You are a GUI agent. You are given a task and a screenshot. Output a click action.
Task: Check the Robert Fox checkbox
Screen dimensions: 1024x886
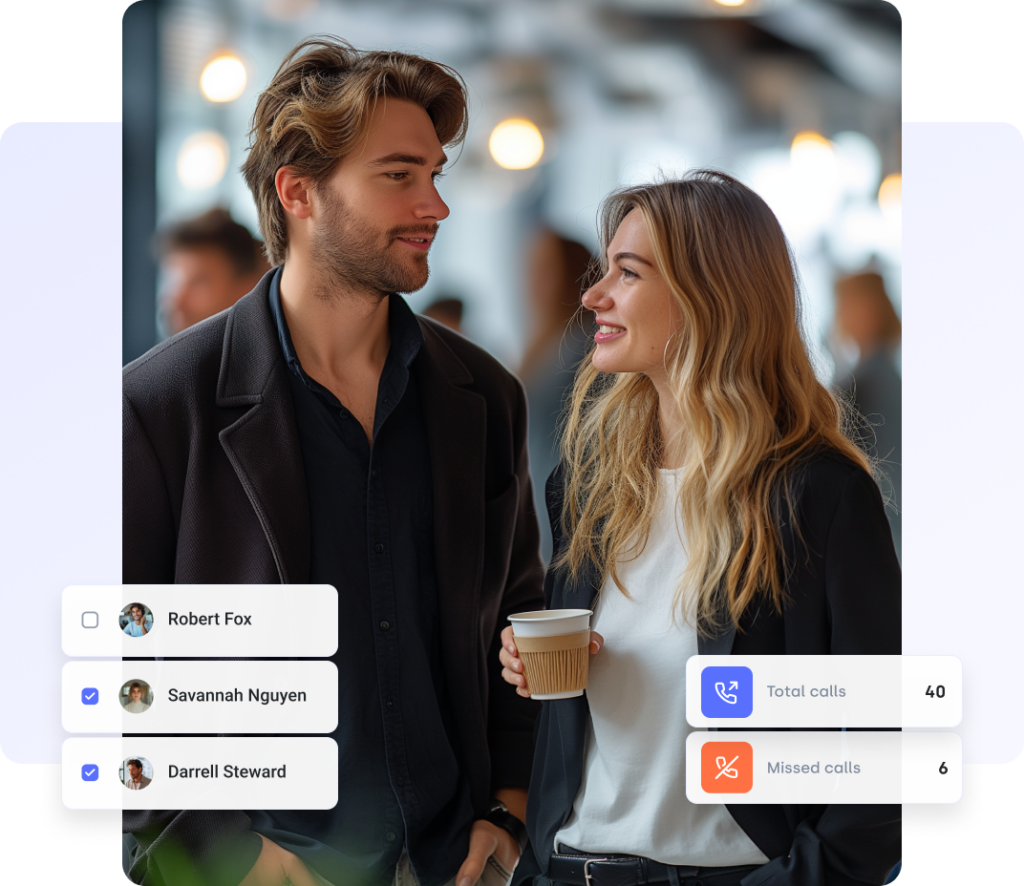(90, 620)
